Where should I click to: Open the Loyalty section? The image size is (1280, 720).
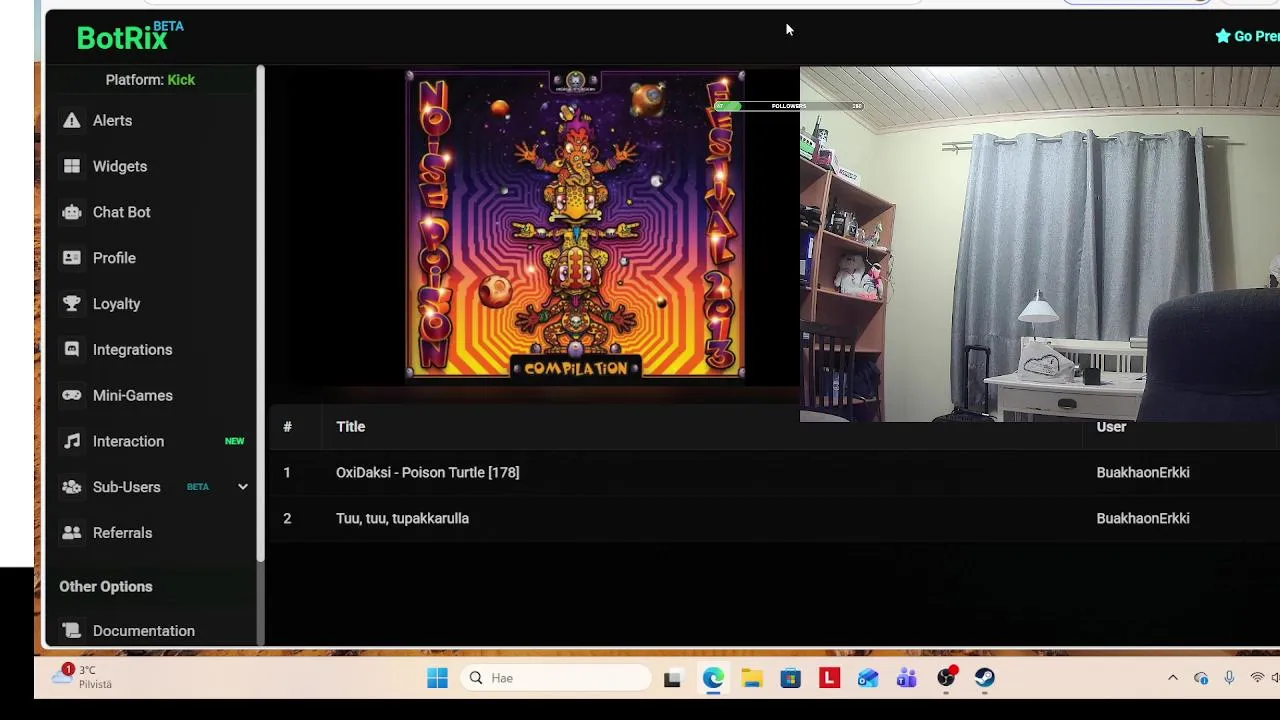coord(116,304)
